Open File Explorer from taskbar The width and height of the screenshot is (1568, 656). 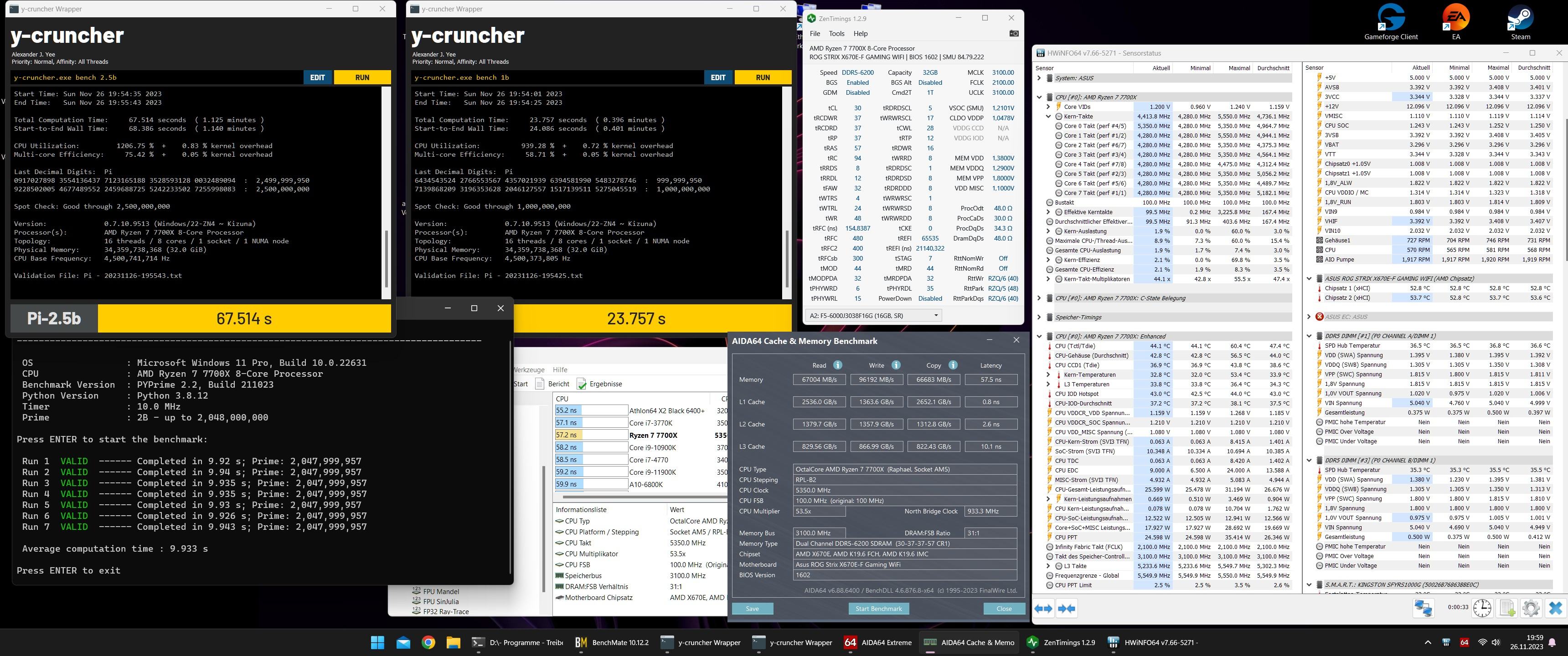pos(454,642)
